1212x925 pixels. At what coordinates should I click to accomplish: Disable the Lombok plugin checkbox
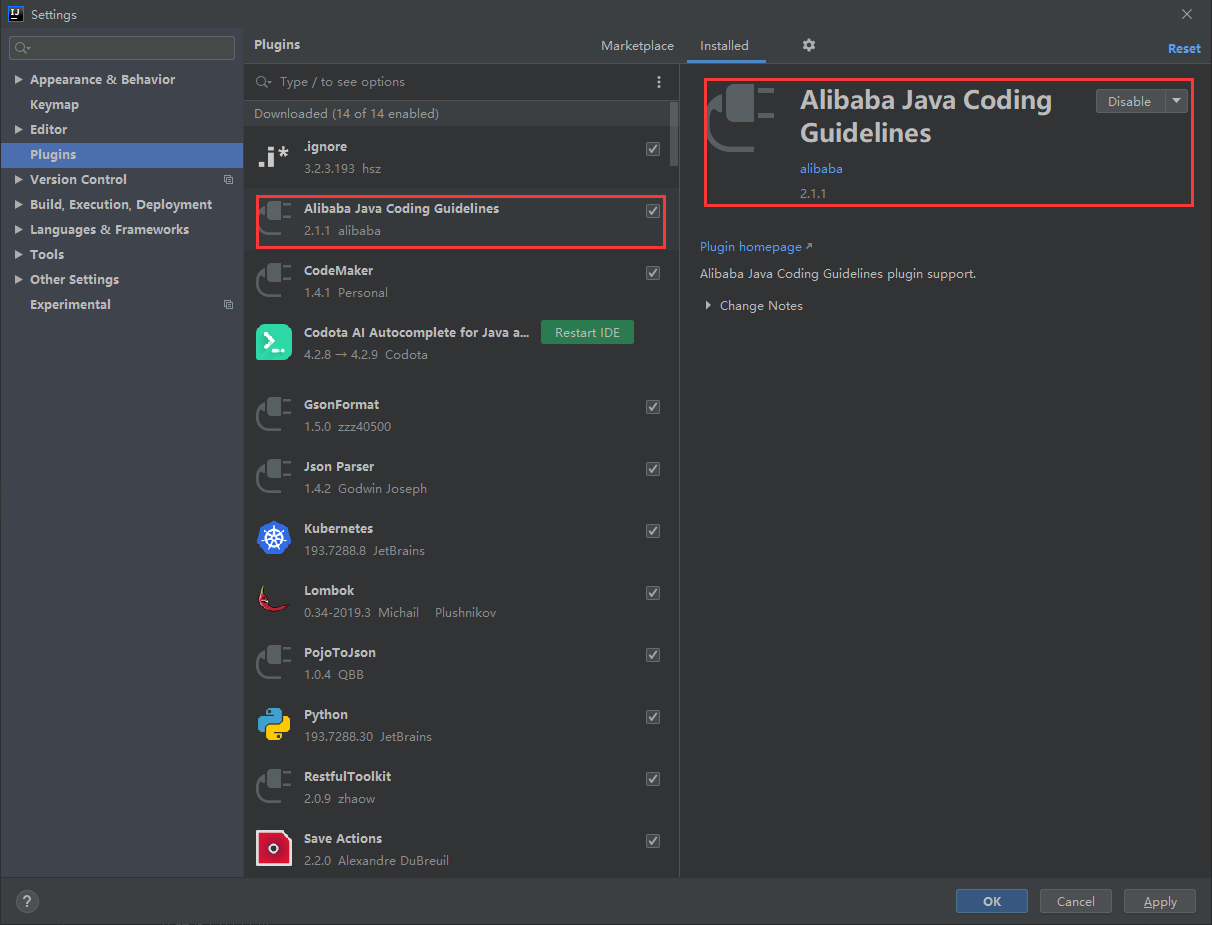pyautogui.click(x=653, y=593)
